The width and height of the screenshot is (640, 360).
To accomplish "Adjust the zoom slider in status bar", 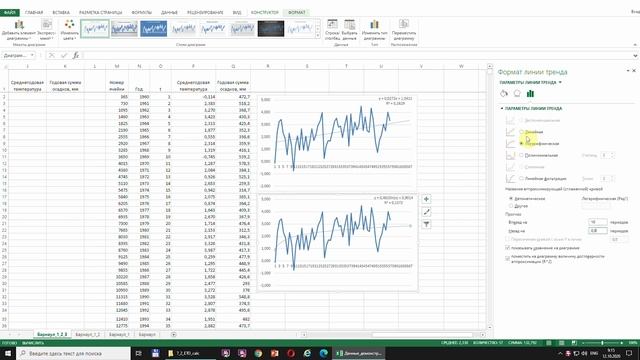I will 602,343.
